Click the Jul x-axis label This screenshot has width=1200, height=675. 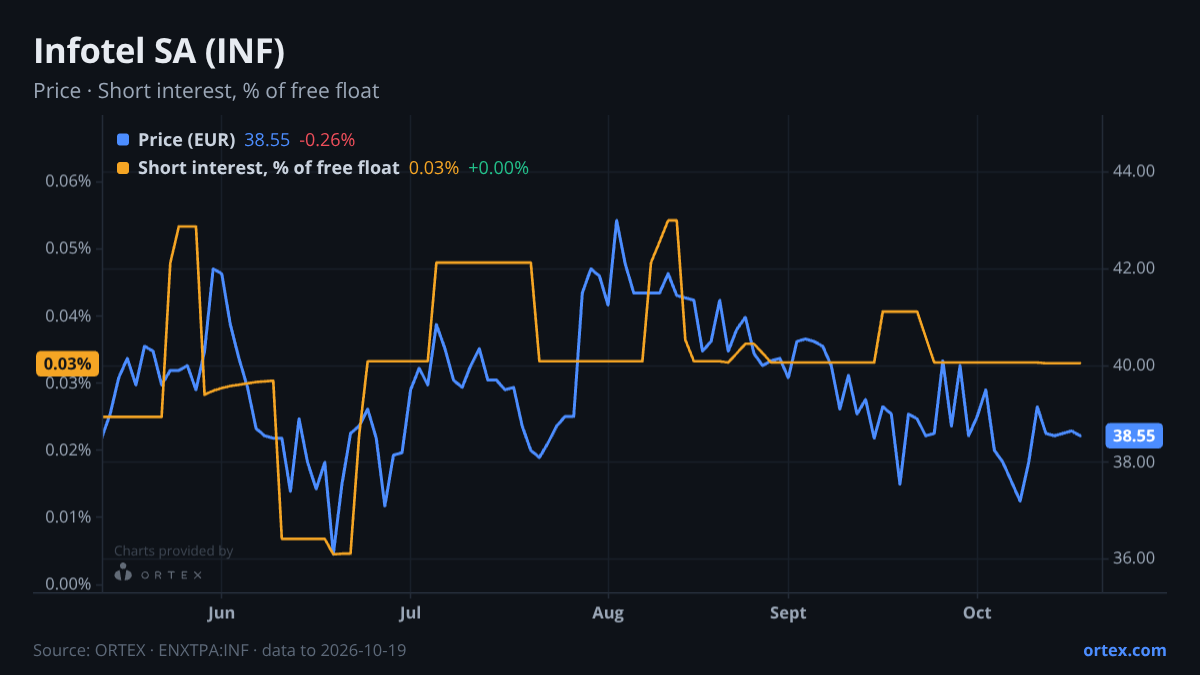[409, 612]
